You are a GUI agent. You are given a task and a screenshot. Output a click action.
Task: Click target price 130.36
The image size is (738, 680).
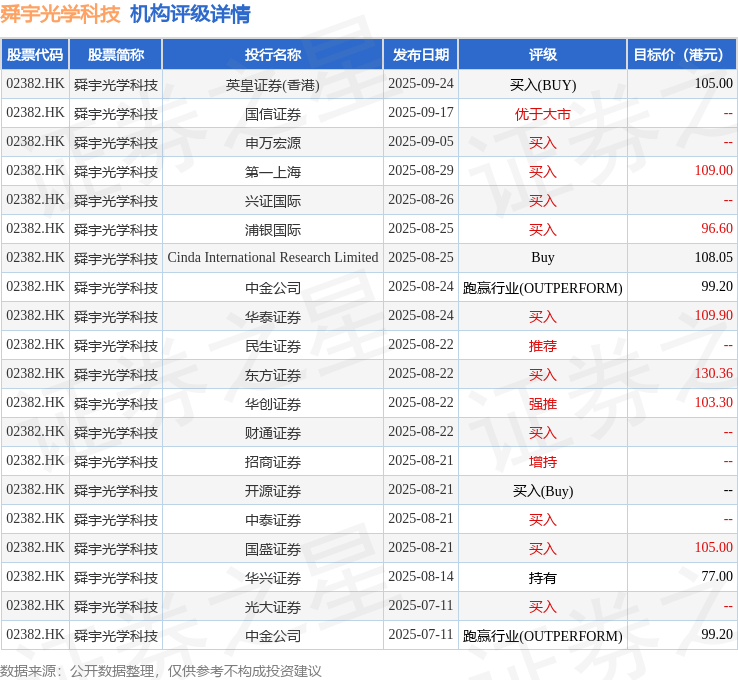(714, 373)
